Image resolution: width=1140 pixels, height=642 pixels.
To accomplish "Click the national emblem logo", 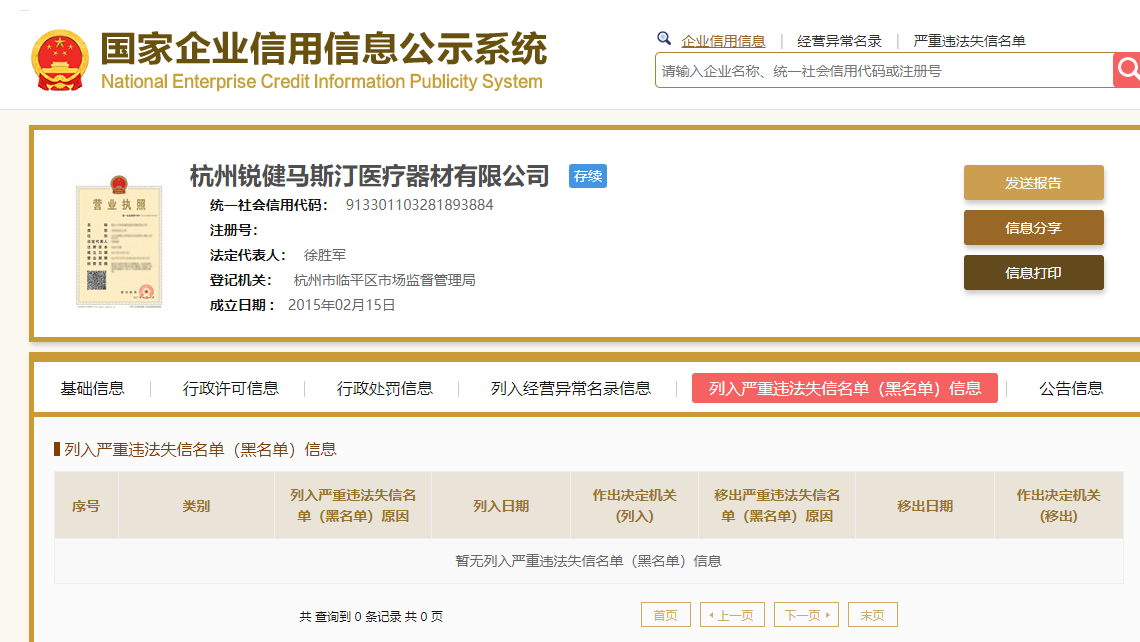I will (60, 60).
